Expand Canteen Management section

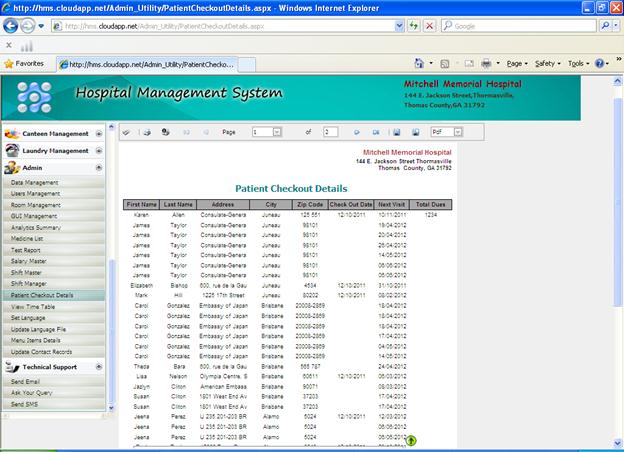[100, 133]
